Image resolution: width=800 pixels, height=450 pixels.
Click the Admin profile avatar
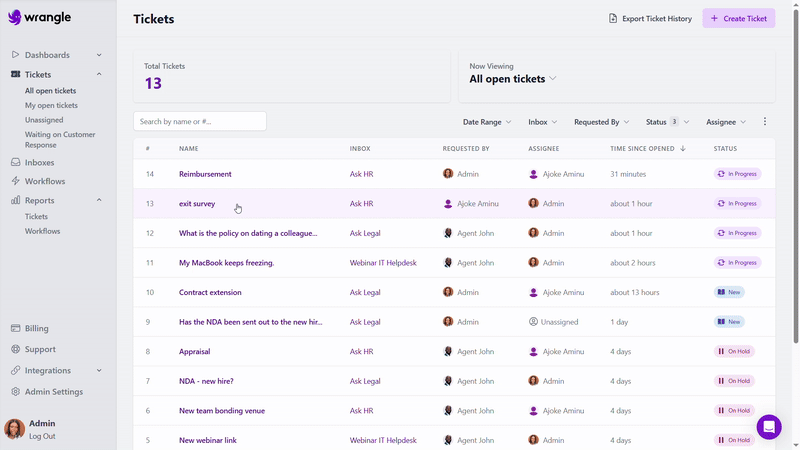click(x=15, y=429)
